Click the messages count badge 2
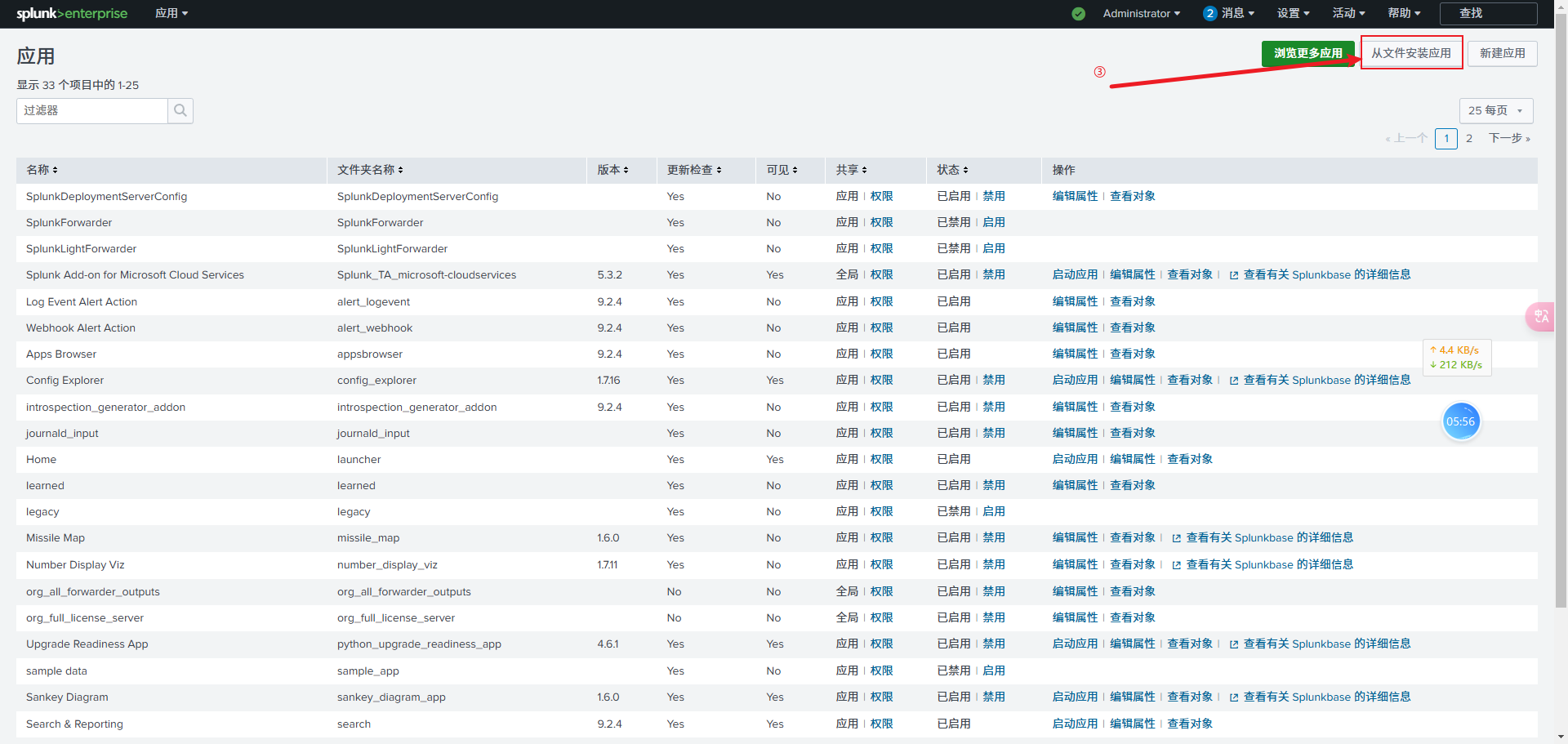 click(1209, 14)
